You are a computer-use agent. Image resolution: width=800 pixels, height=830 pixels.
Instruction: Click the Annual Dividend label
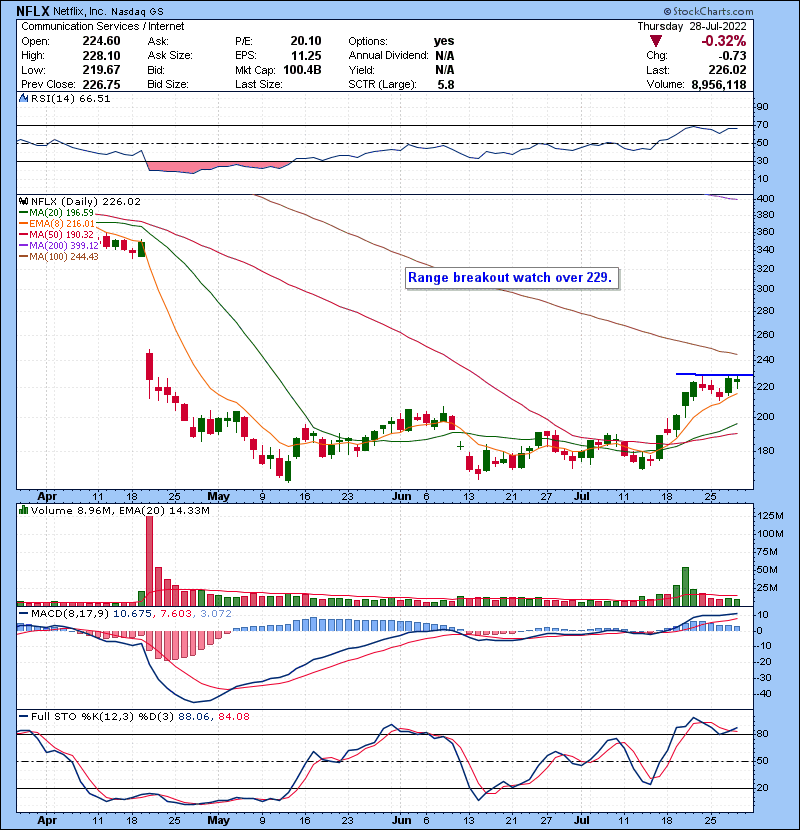click(x=388, y=56)
